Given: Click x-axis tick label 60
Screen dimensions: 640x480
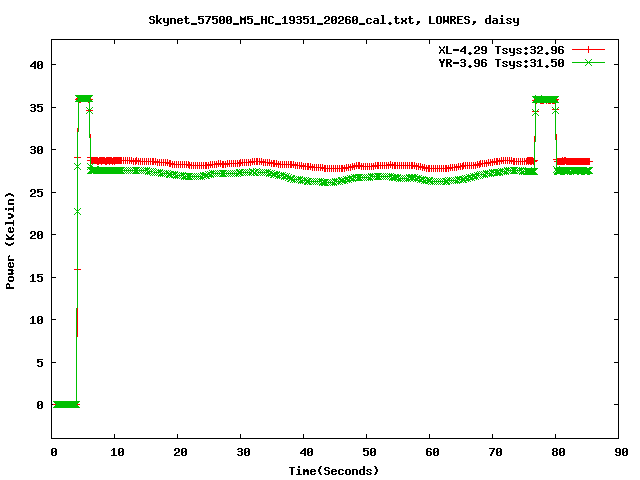Looking at the screenshot, I should [432, 452].
